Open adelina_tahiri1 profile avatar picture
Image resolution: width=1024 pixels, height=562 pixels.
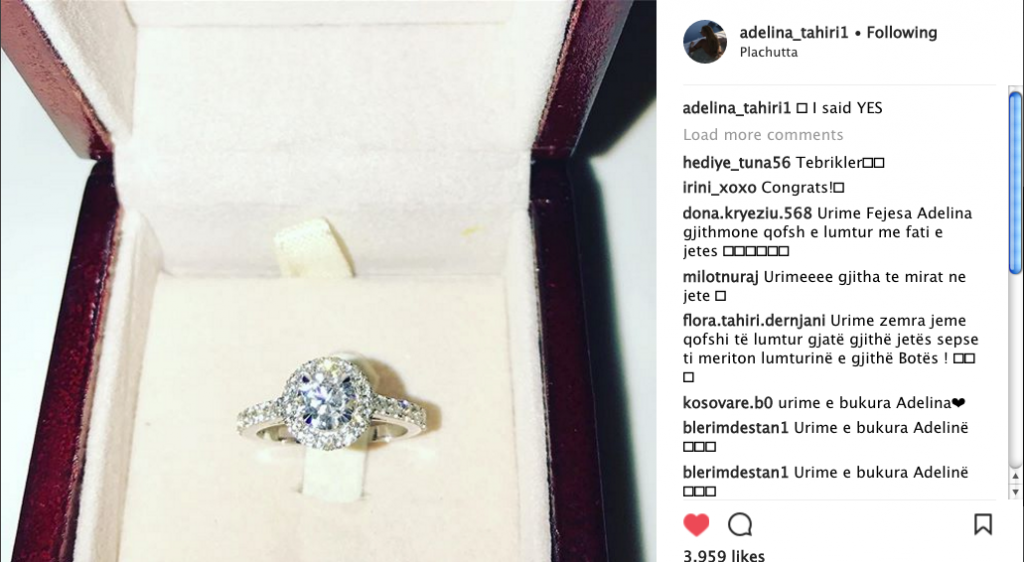(705, 42)
